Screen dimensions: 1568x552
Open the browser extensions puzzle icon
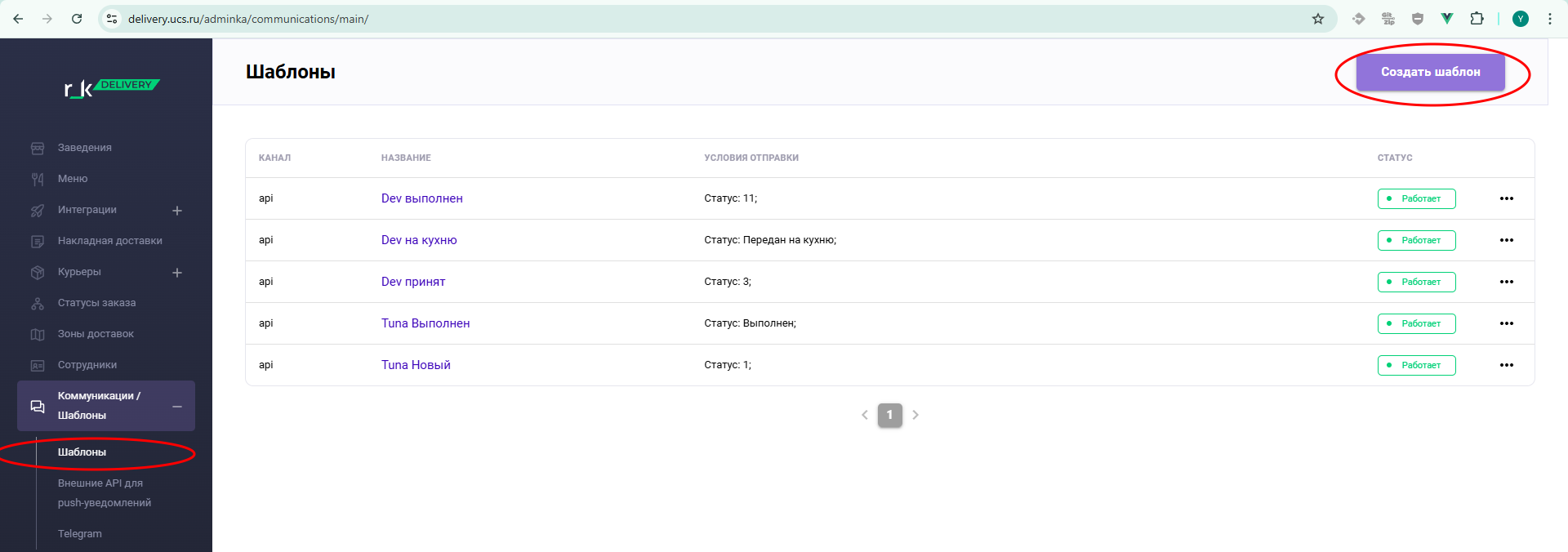click(1477, 19)
